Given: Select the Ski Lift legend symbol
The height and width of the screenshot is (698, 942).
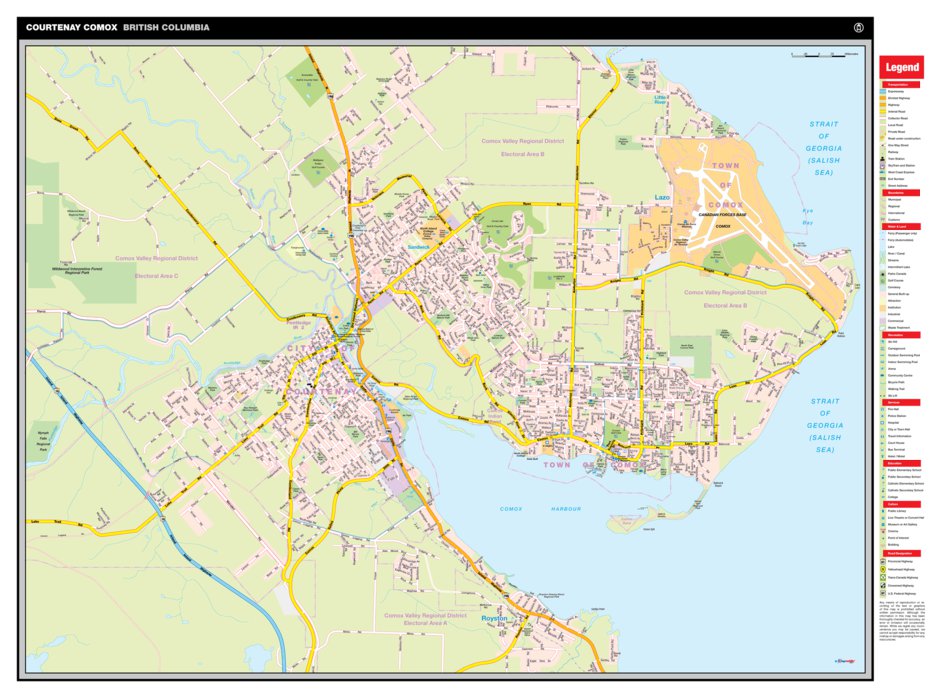Looking at the screenshot, I should [x=880, y=396].
